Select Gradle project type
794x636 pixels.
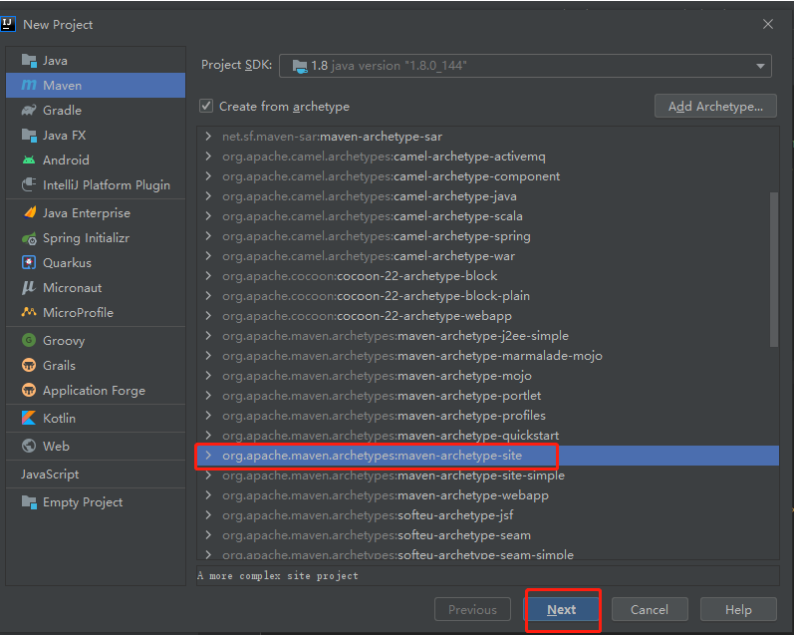point(95,110)
